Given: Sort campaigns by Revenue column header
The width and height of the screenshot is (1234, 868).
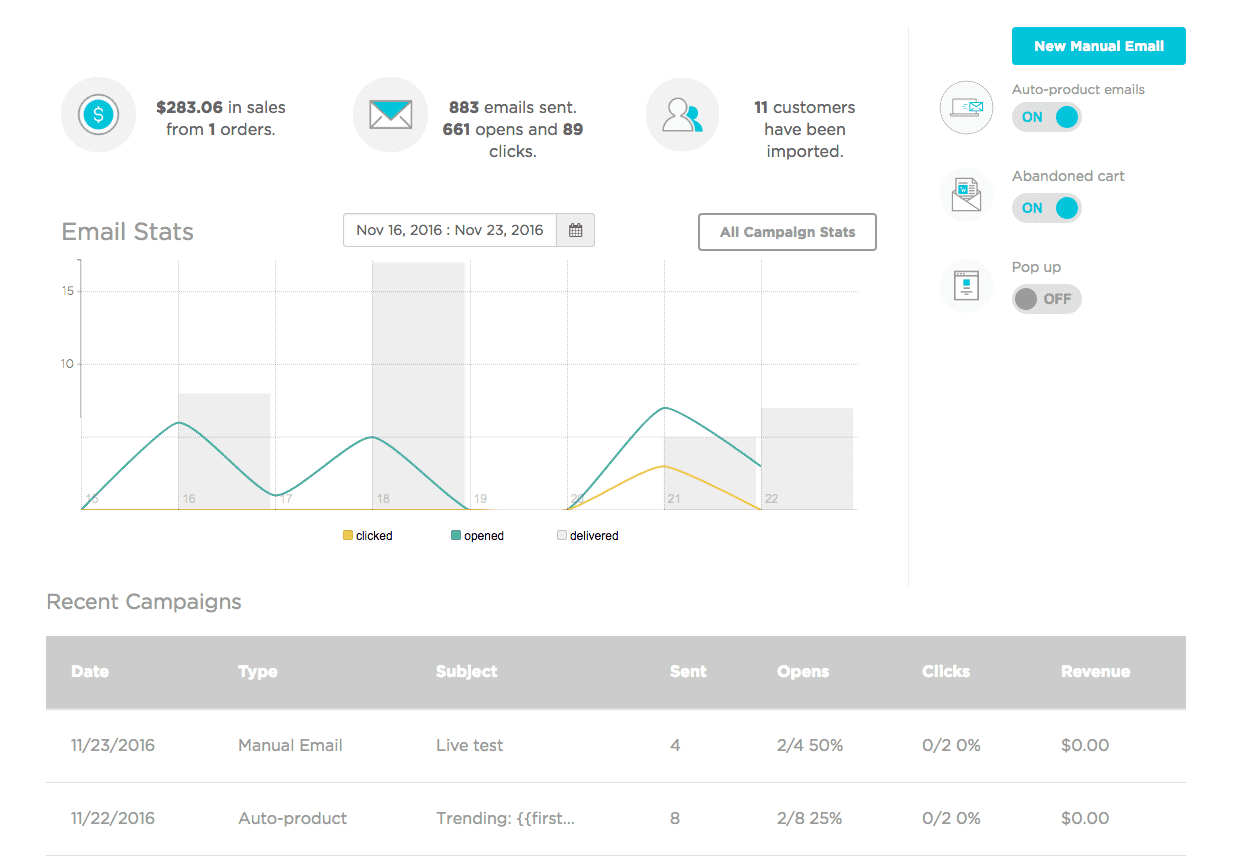Looking at the screenshot, I should [1095, 672].
